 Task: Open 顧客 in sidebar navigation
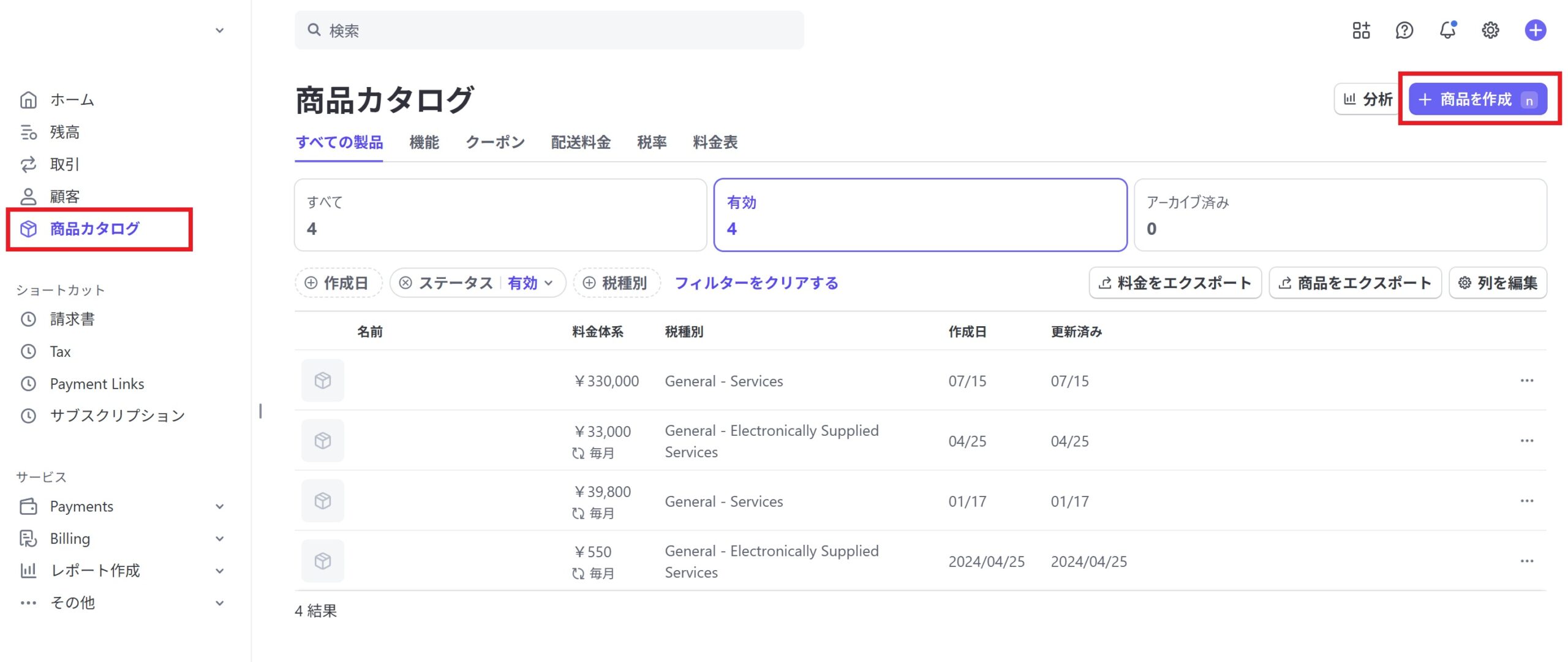click(x=64, y=197)
